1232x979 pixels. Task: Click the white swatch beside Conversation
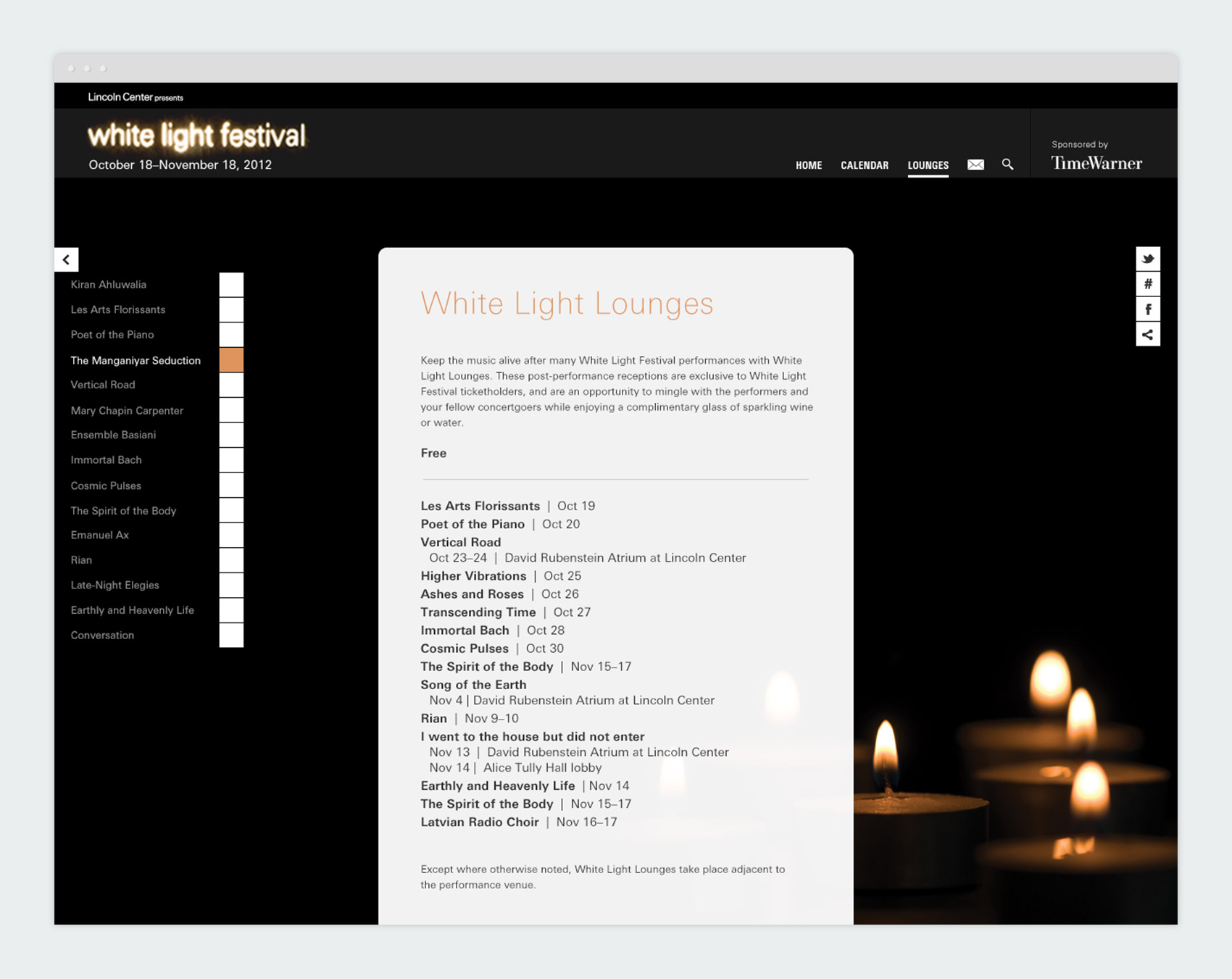pos(231,636)
